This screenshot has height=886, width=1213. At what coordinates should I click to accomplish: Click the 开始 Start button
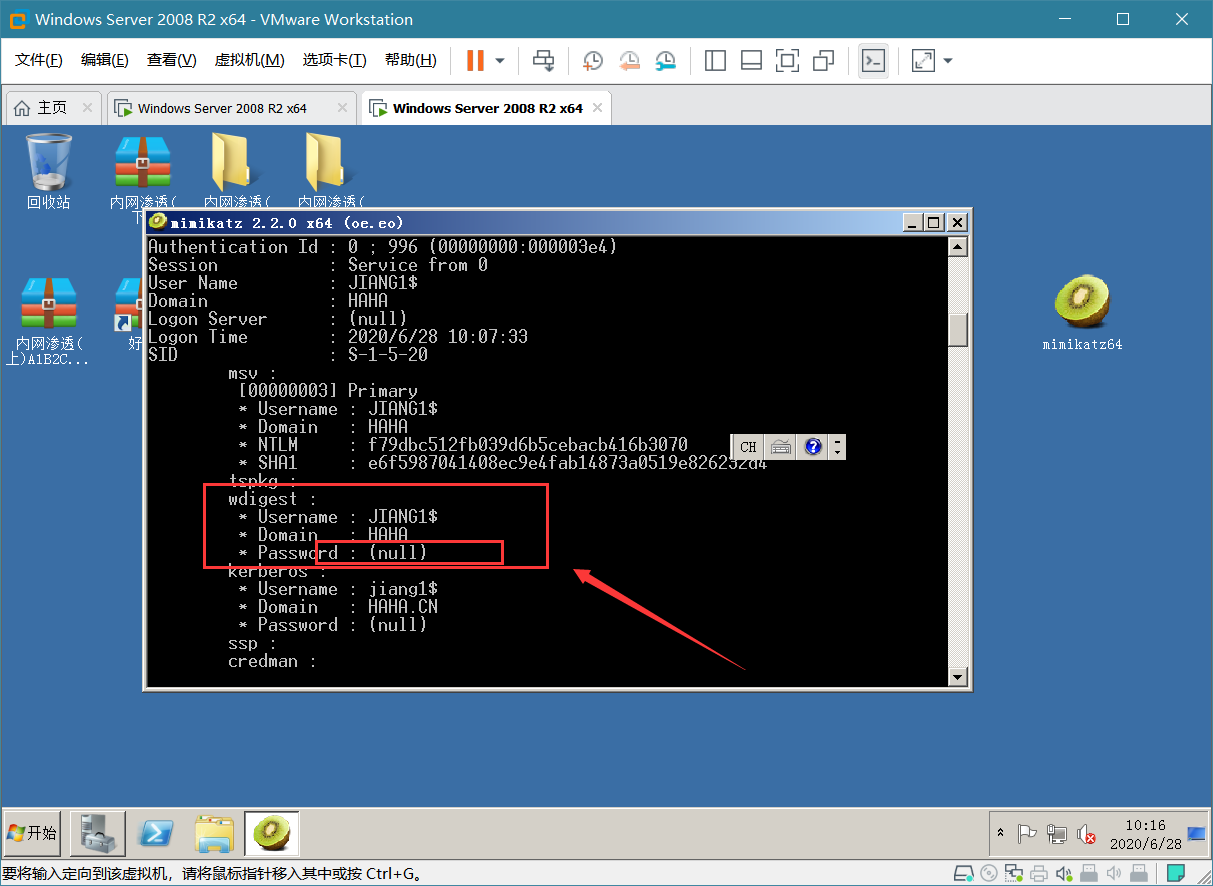tap(32, 832)
